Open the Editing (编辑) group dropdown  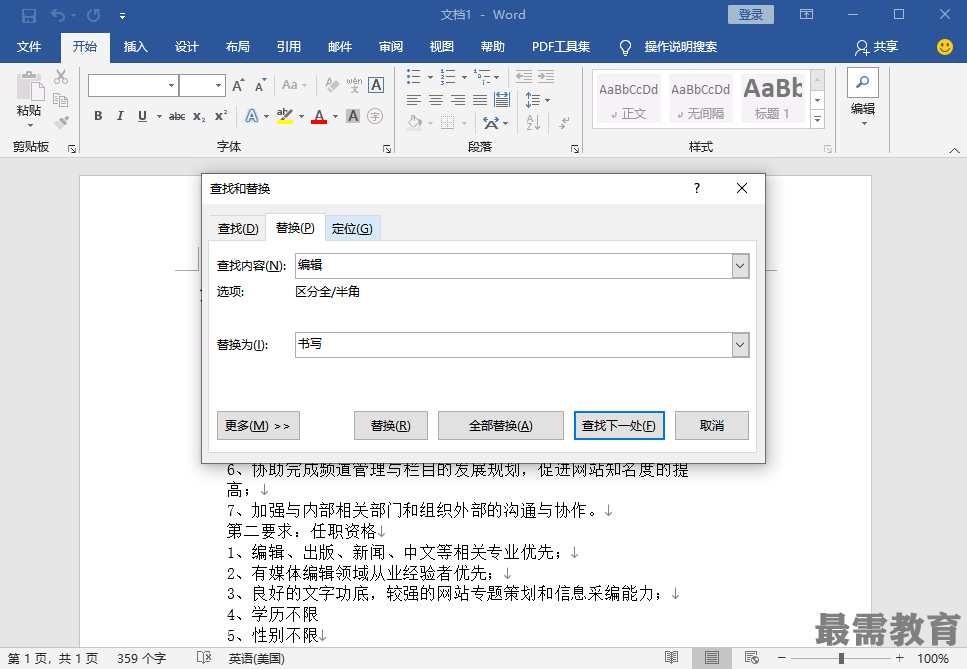click(x=863, y=100)
